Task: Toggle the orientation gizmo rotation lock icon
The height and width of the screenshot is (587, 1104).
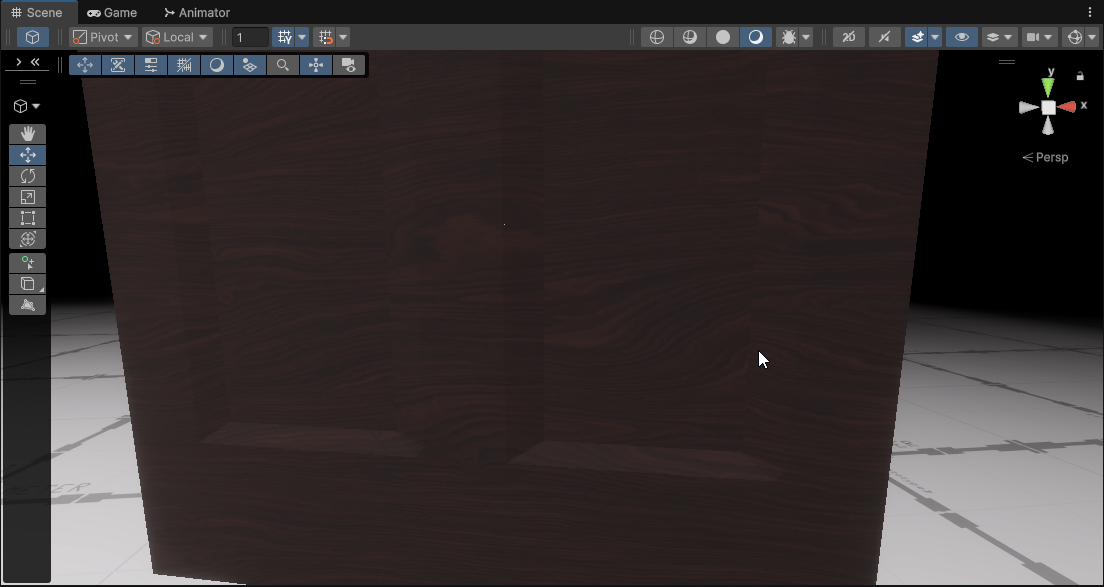Action: [1080, 75]
